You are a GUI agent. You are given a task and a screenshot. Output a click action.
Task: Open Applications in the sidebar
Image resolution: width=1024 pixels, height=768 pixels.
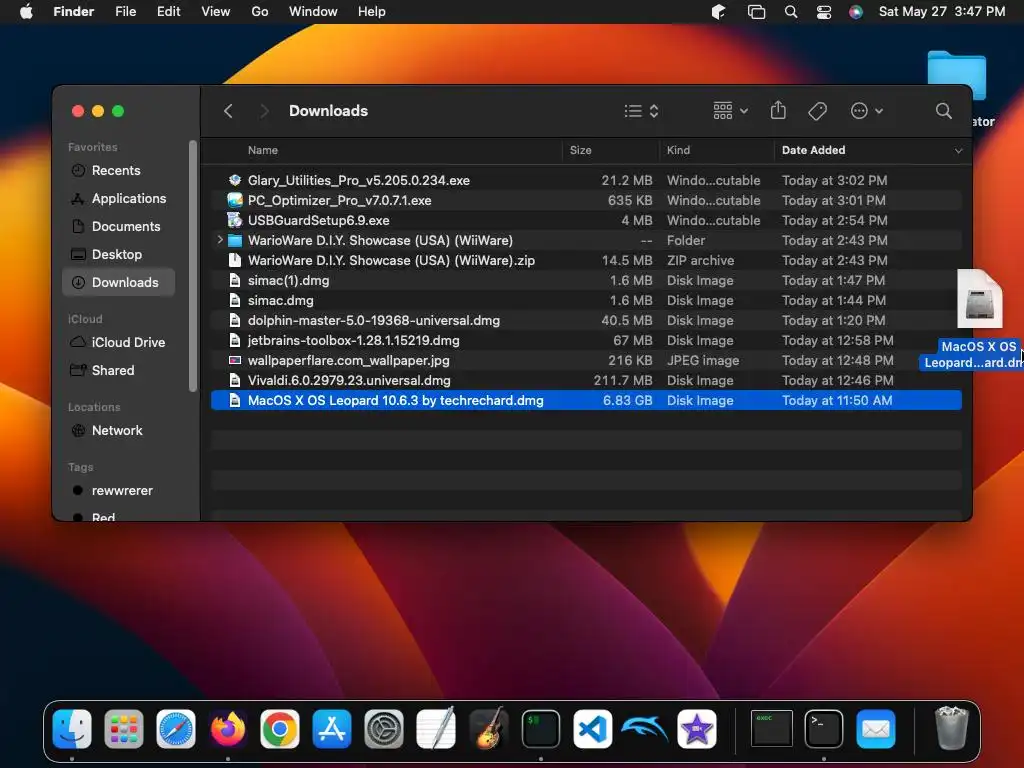pos(118,199)
